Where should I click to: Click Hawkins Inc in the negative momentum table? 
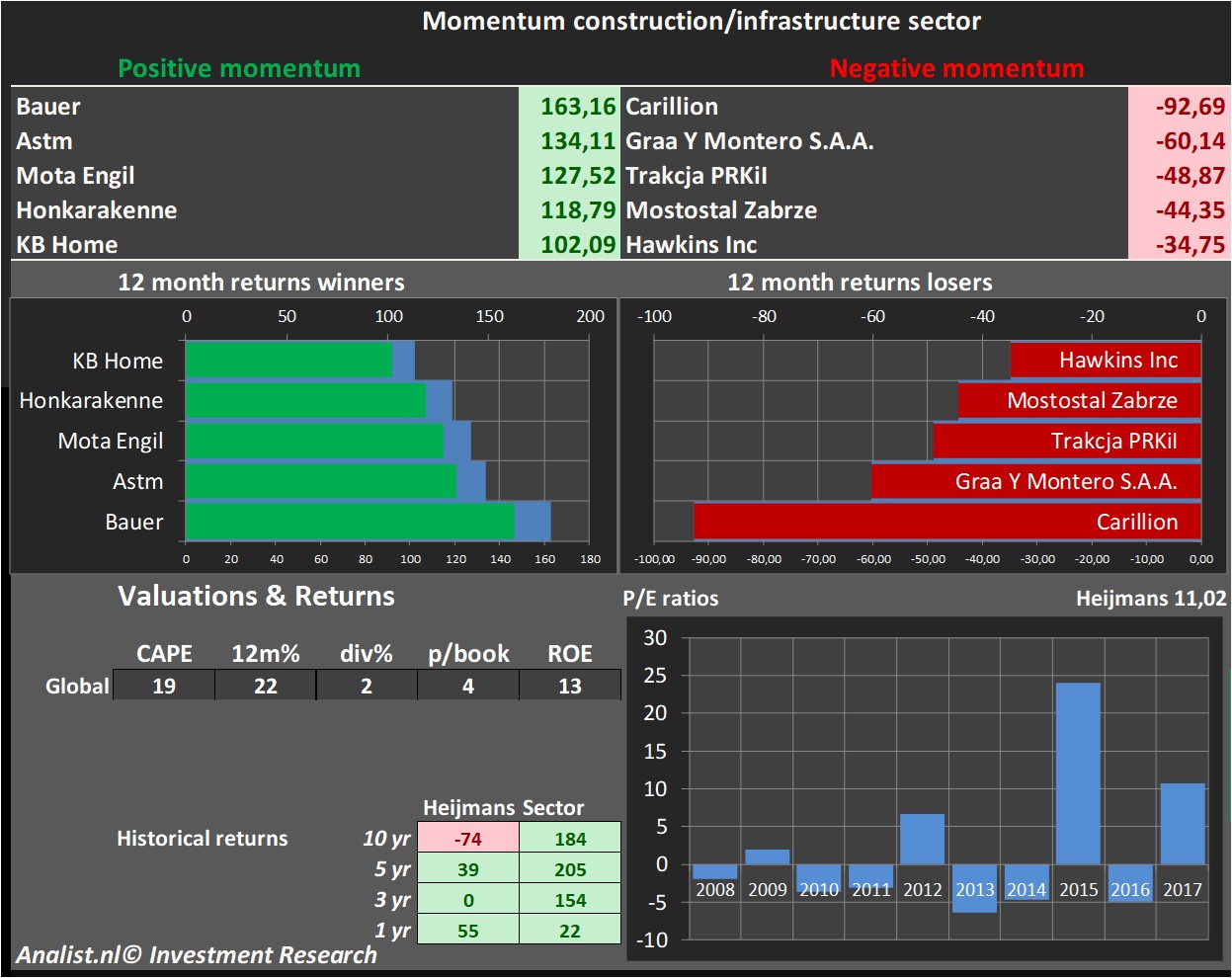click(692, 245)
